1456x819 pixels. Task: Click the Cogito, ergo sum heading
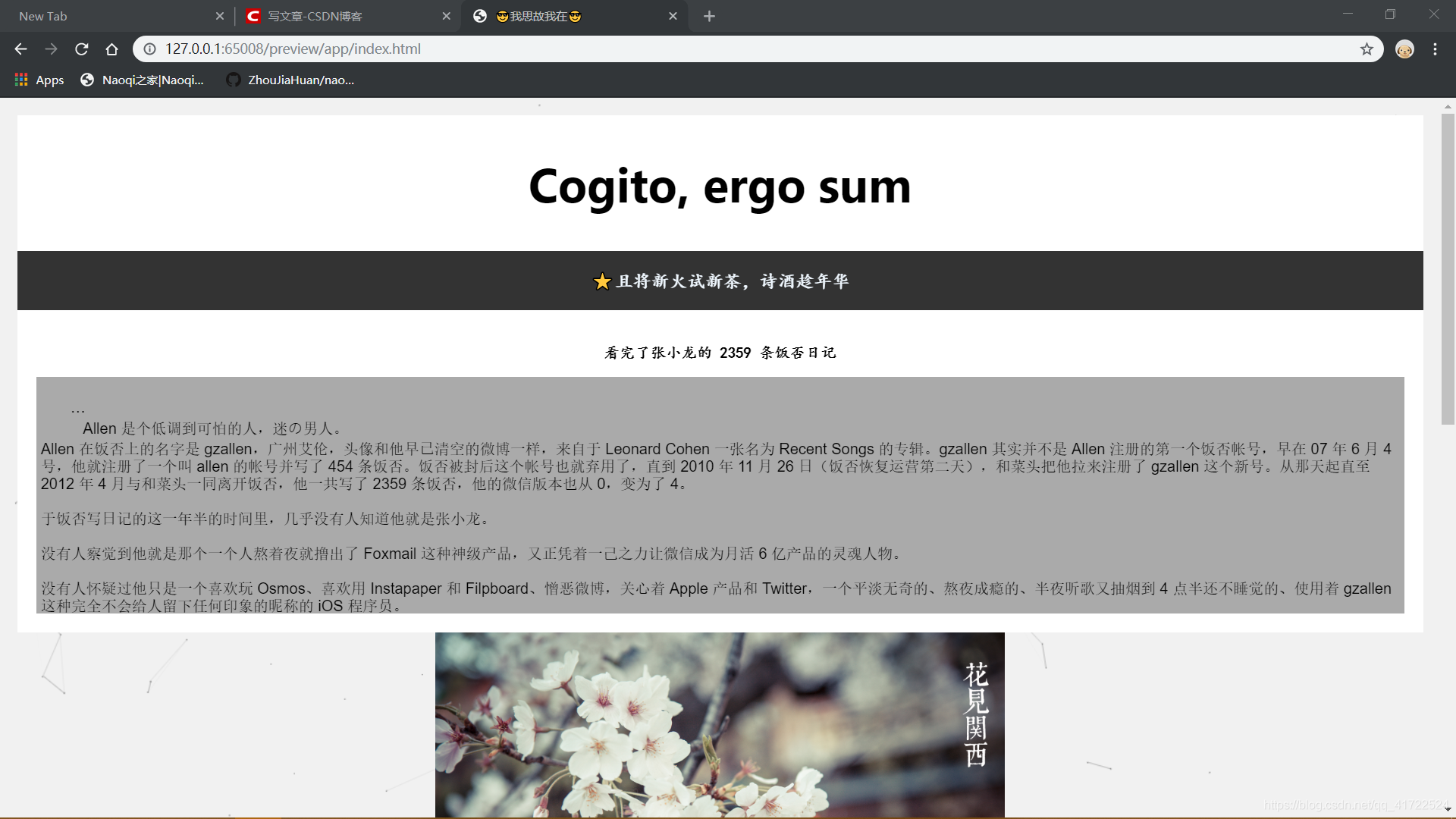click(720, 187)
